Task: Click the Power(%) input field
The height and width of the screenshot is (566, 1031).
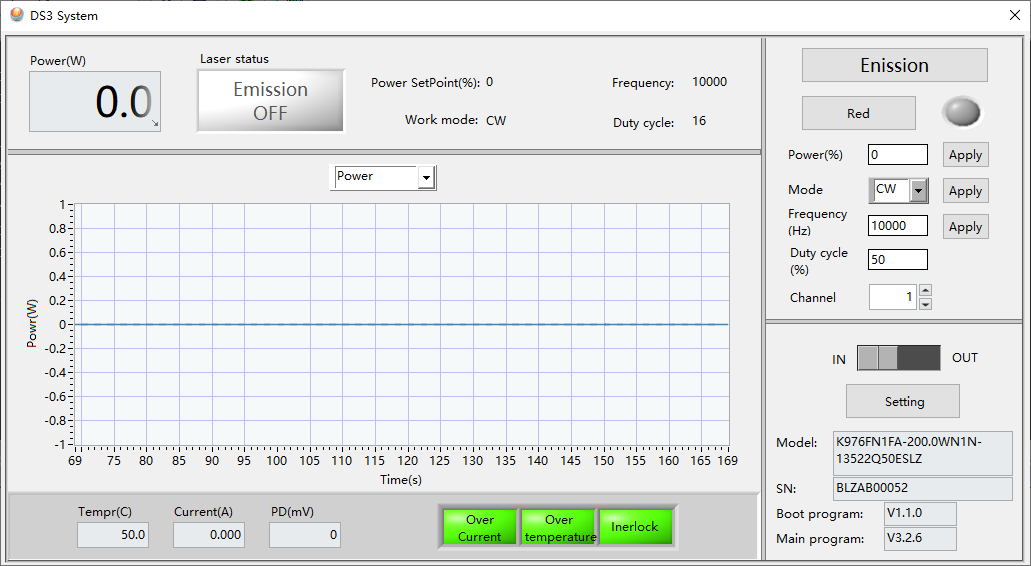Action: 897,155
